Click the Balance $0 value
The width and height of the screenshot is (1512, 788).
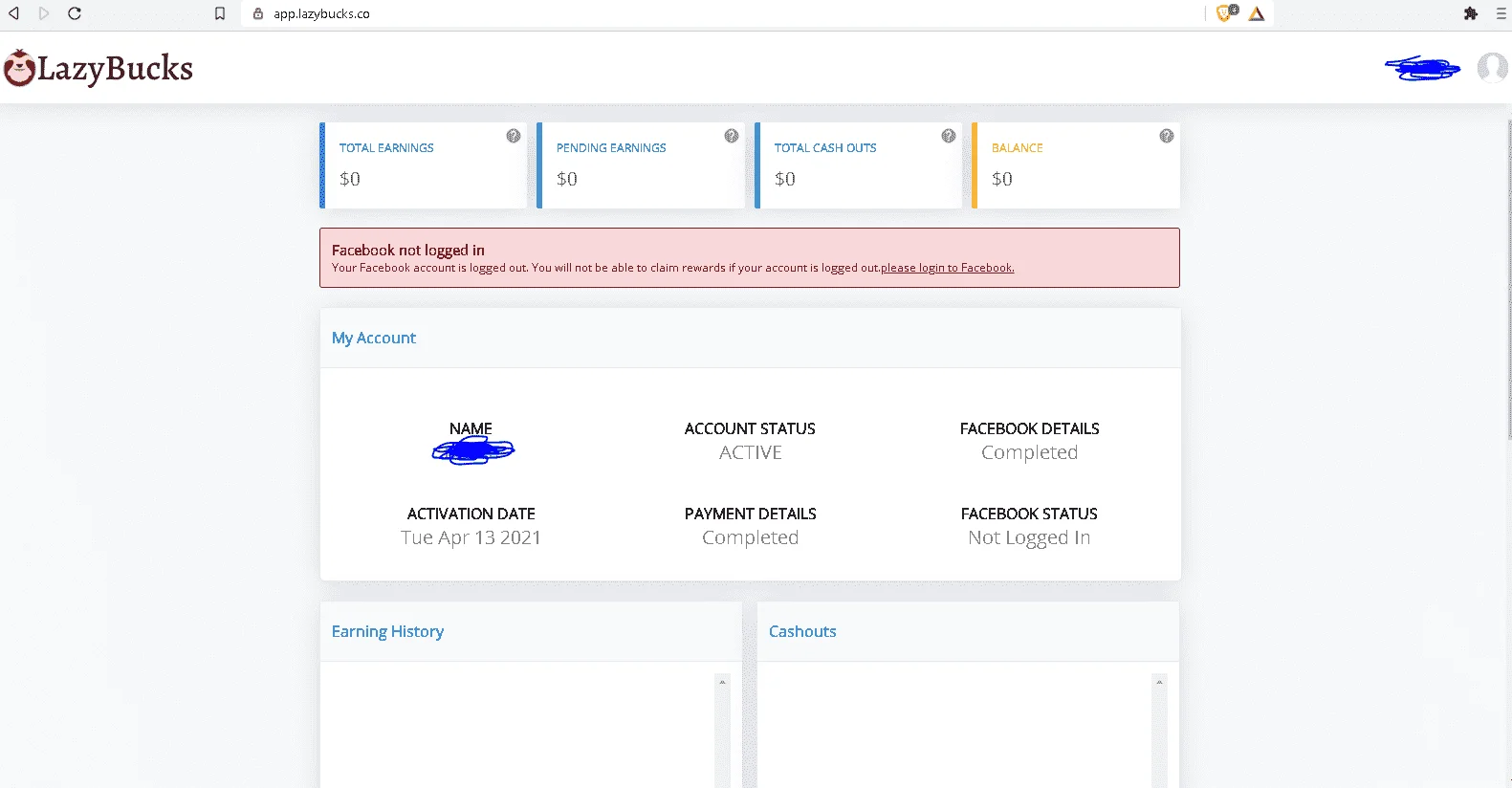[x=1002, y=179]
